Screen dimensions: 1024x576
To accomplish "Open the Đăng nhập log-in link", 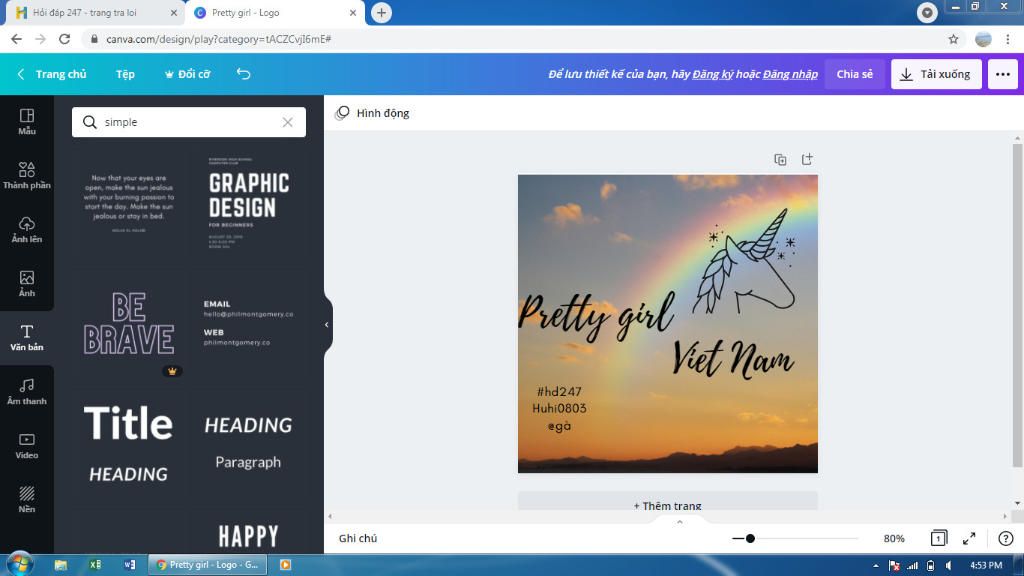I will pos(790,74).
